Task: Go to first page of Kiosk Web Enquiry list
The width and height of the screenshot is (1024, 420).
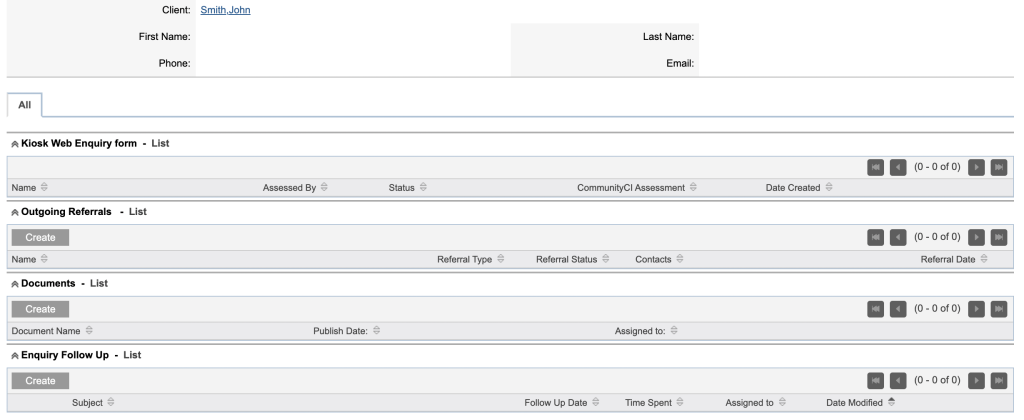Action: [x=876, y=167]
